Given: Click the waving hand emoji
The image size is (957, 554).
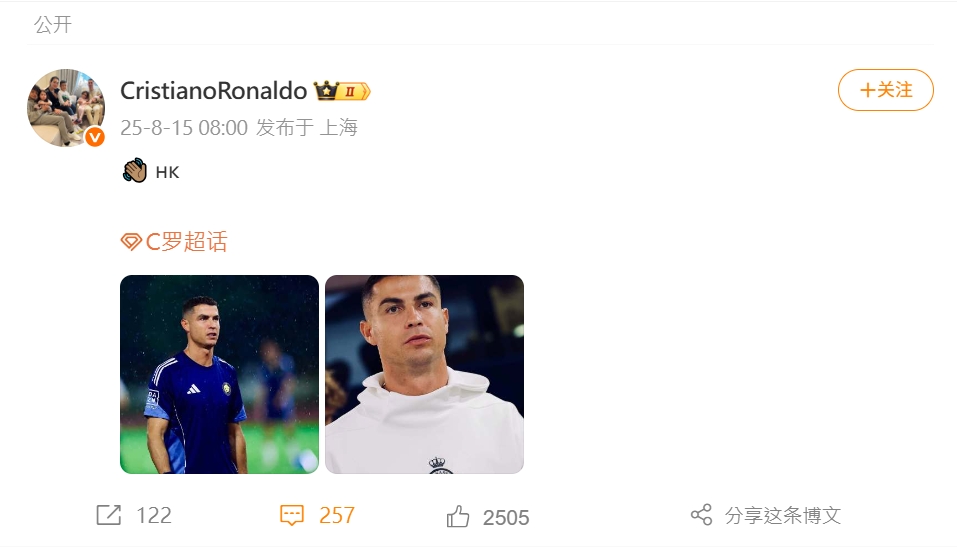Looking at the screenshot, I should pos(135,171).
